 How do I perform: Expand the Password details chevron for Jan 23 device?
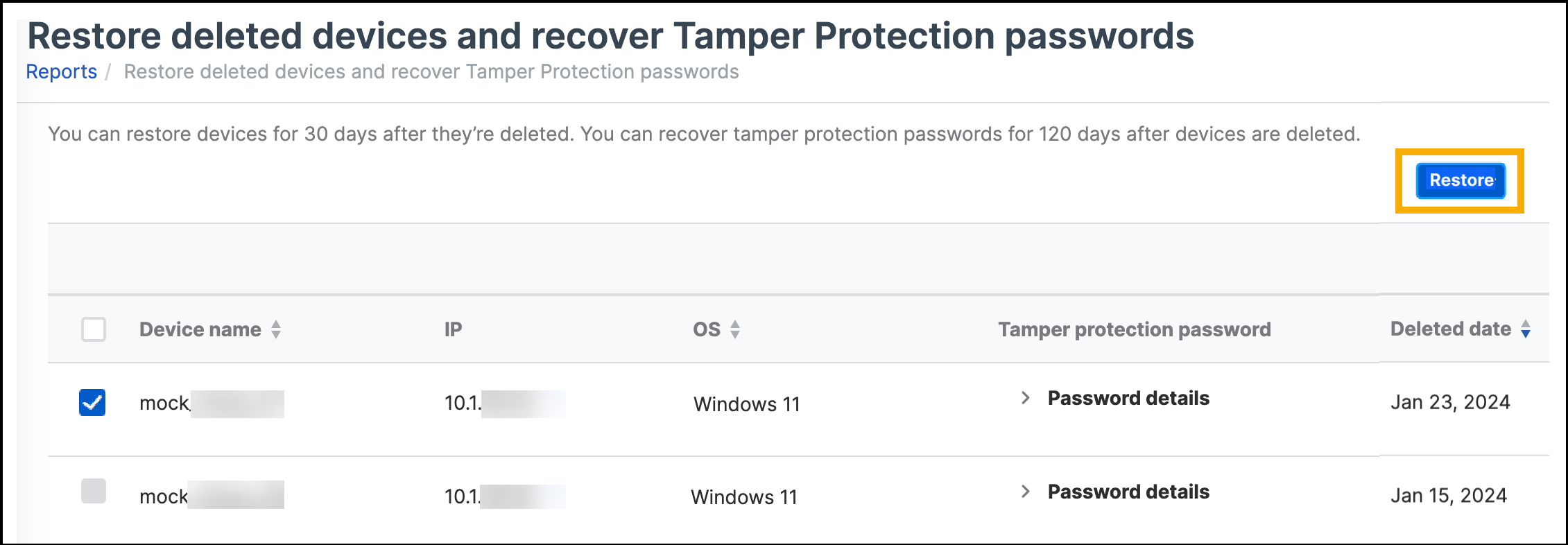tap(1025, 398)
